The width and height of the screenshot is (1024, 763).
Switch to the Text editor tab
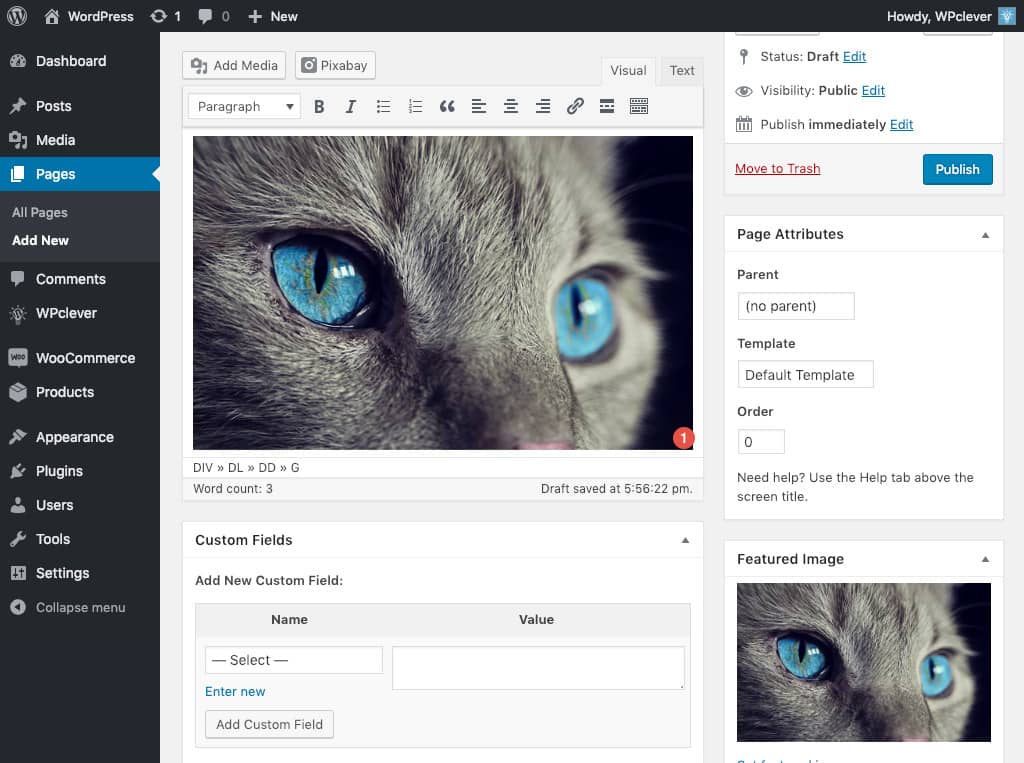coord(682,70)
